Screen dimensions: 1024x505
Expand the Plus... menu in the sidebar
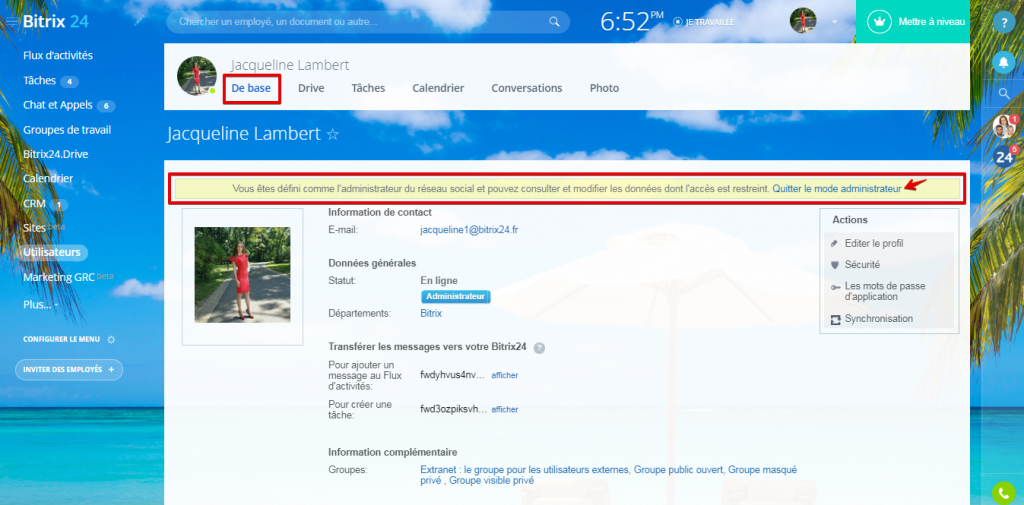[x=40, y=304]
